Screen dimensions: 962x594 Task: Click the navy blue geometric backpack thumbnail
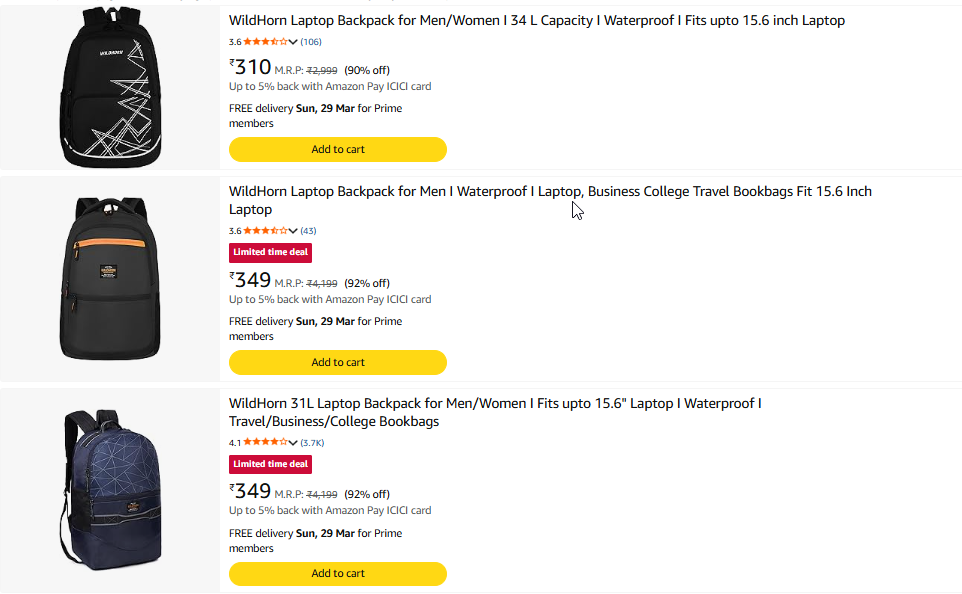pyautogui.click(x=109, y=488)
